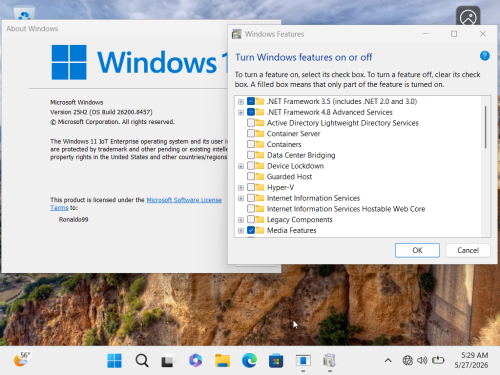Open the weather widget showing 56°
The image size is (500, 375).
(22, 359)
